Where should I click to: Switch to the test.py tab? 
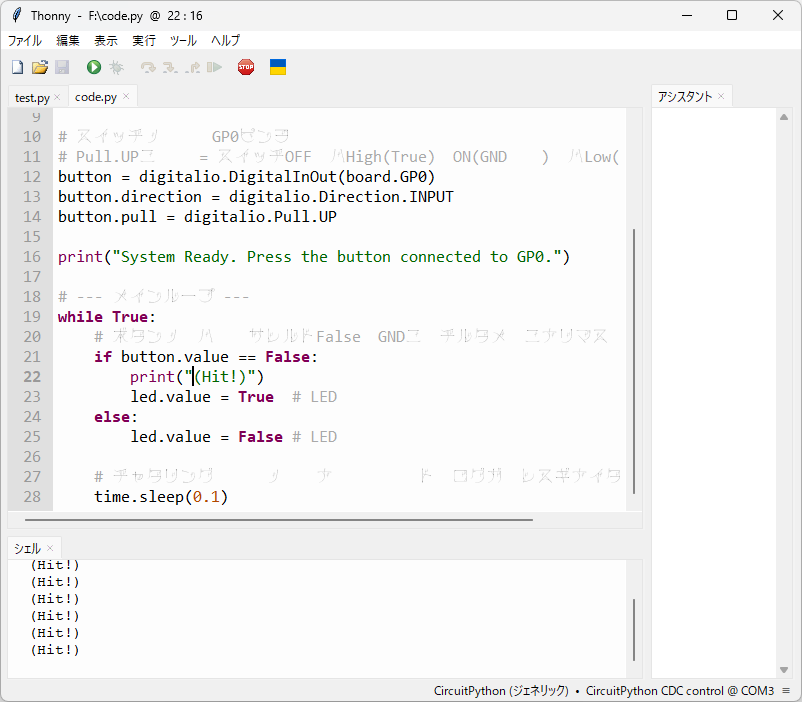32,97
